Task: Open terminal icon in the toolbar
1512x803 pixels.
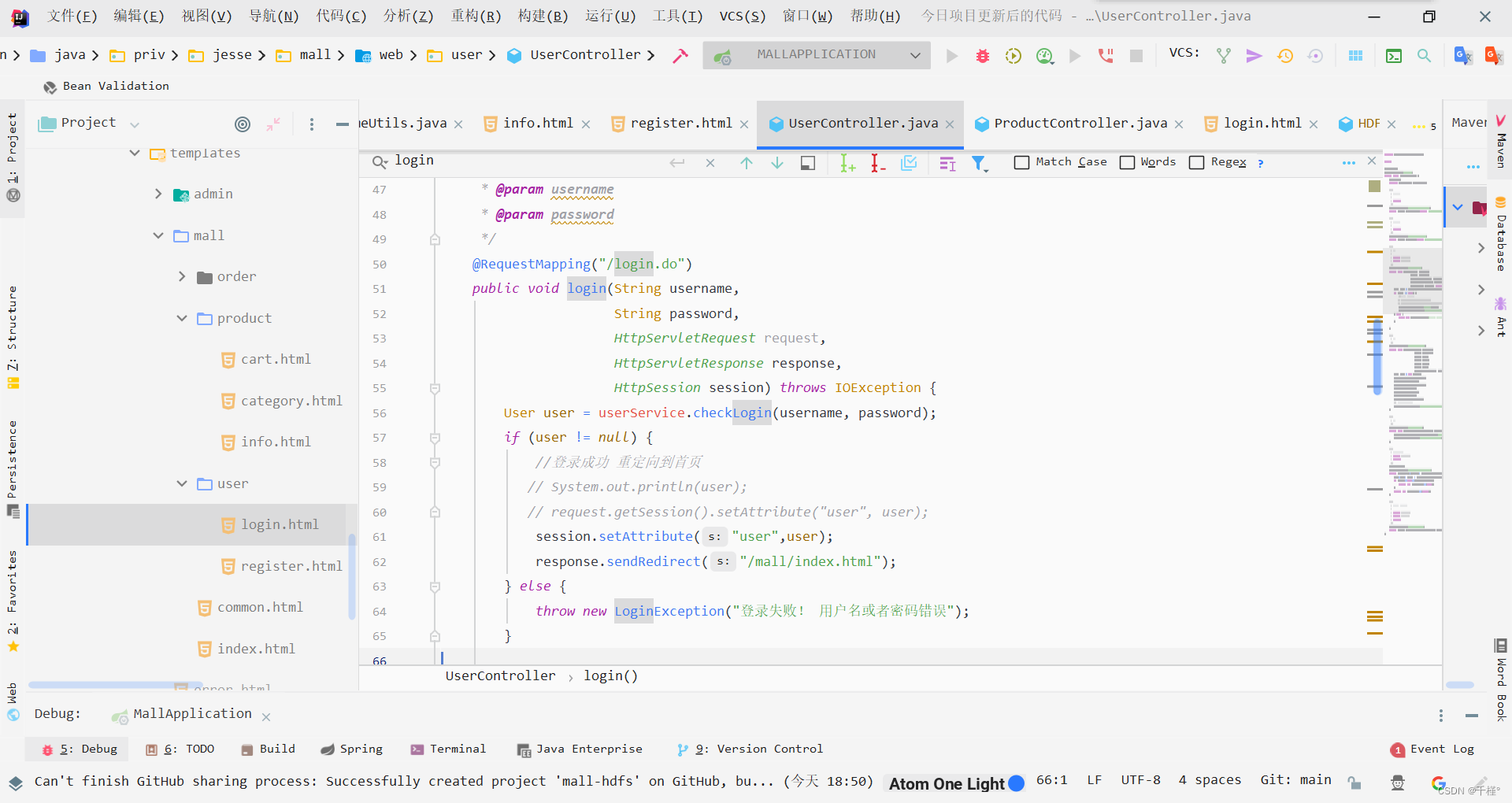Action: point(1394,56)
